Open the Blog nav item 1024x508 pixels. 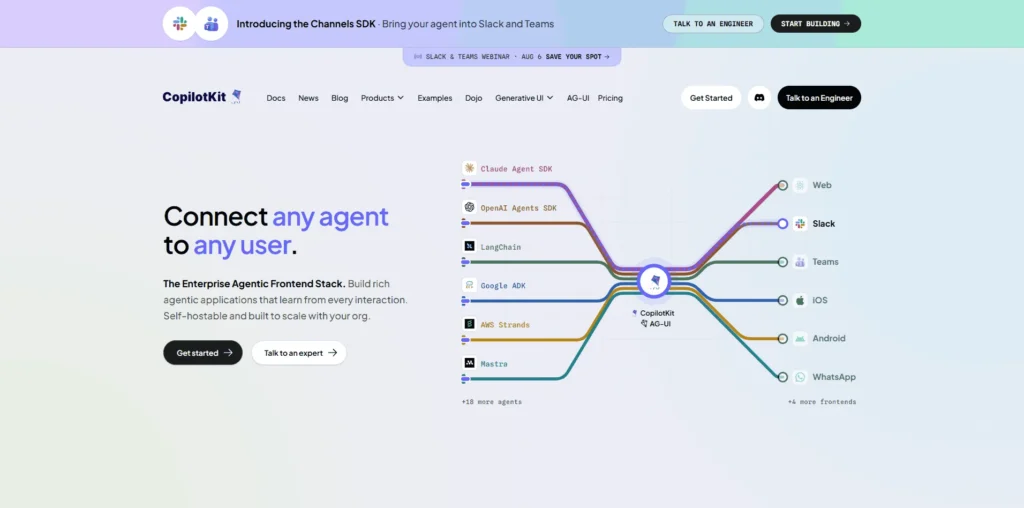pos(340,98)
